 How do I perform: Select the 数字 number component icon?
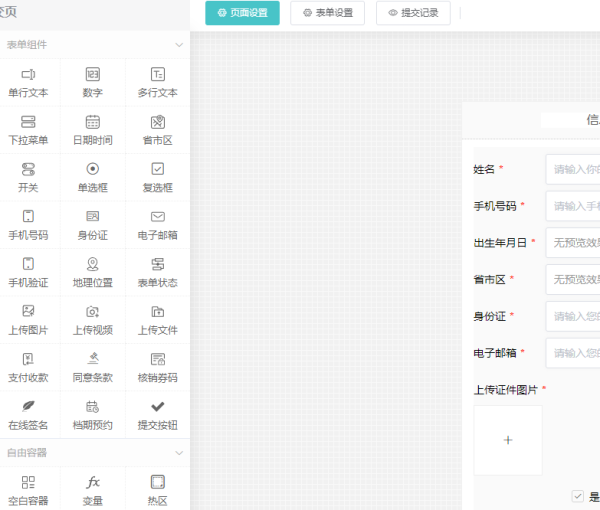click(93, 74)
